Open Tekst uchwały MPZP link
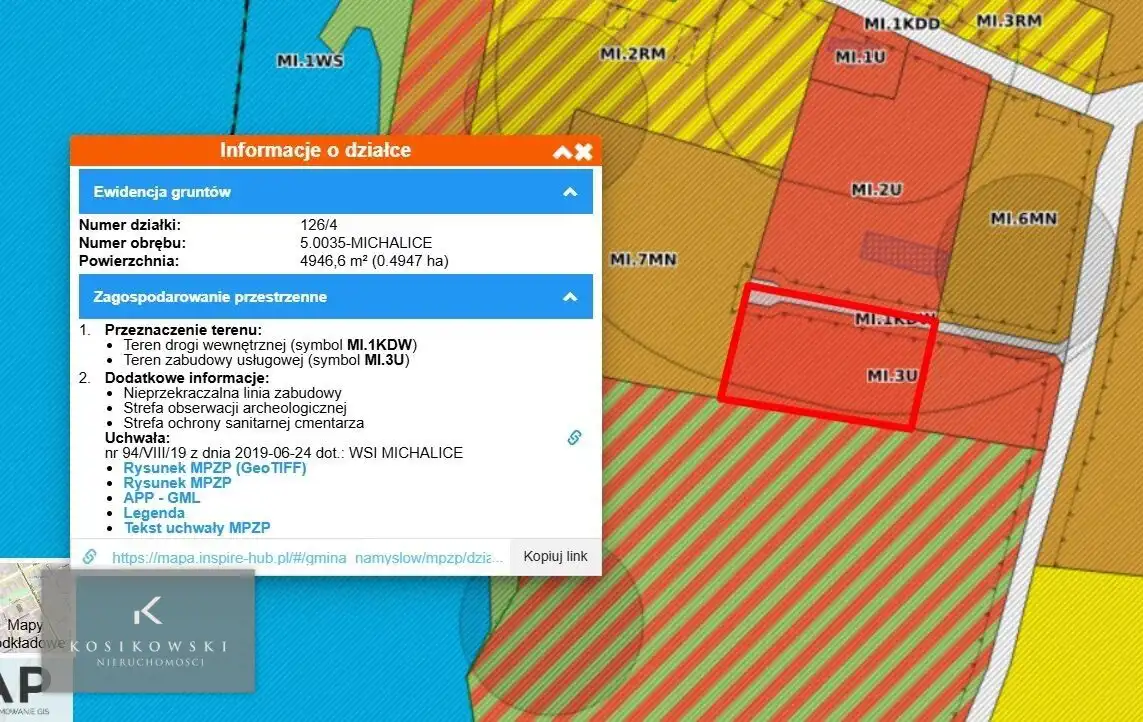Screen dimensions: 1143x722 click(x=197, y=528)
